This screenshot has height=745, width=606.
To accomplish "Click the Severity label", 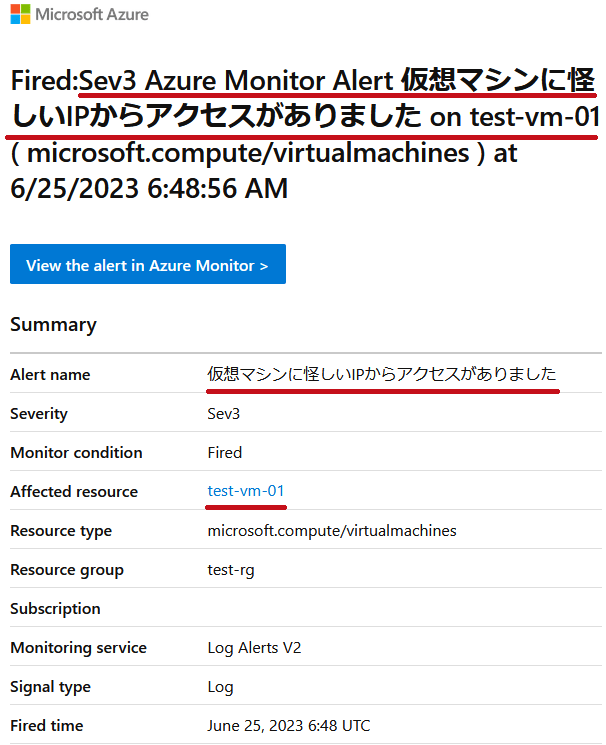I will tap(39, 414).
